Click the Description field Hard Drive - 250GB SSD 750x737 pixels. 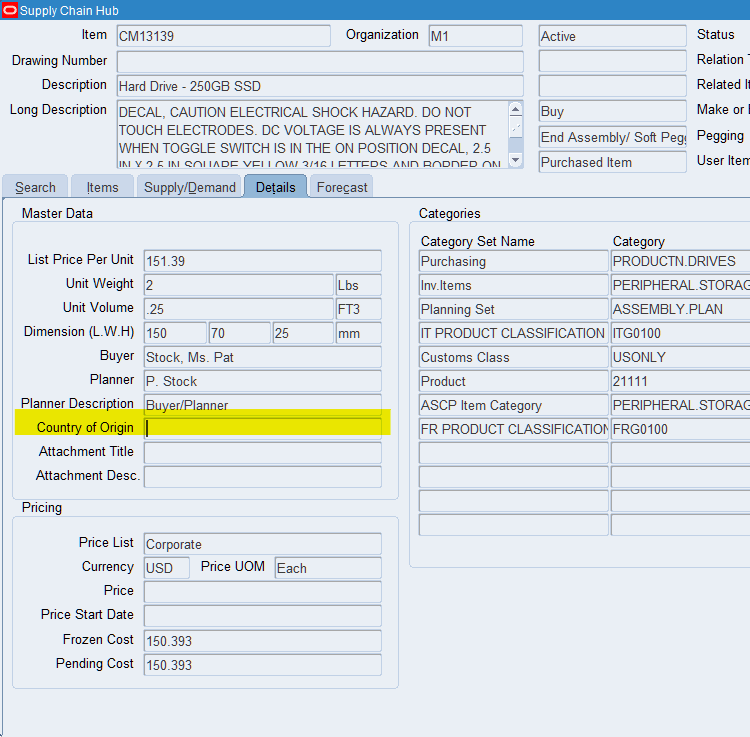pyautogui.click(x=320, y=86)
